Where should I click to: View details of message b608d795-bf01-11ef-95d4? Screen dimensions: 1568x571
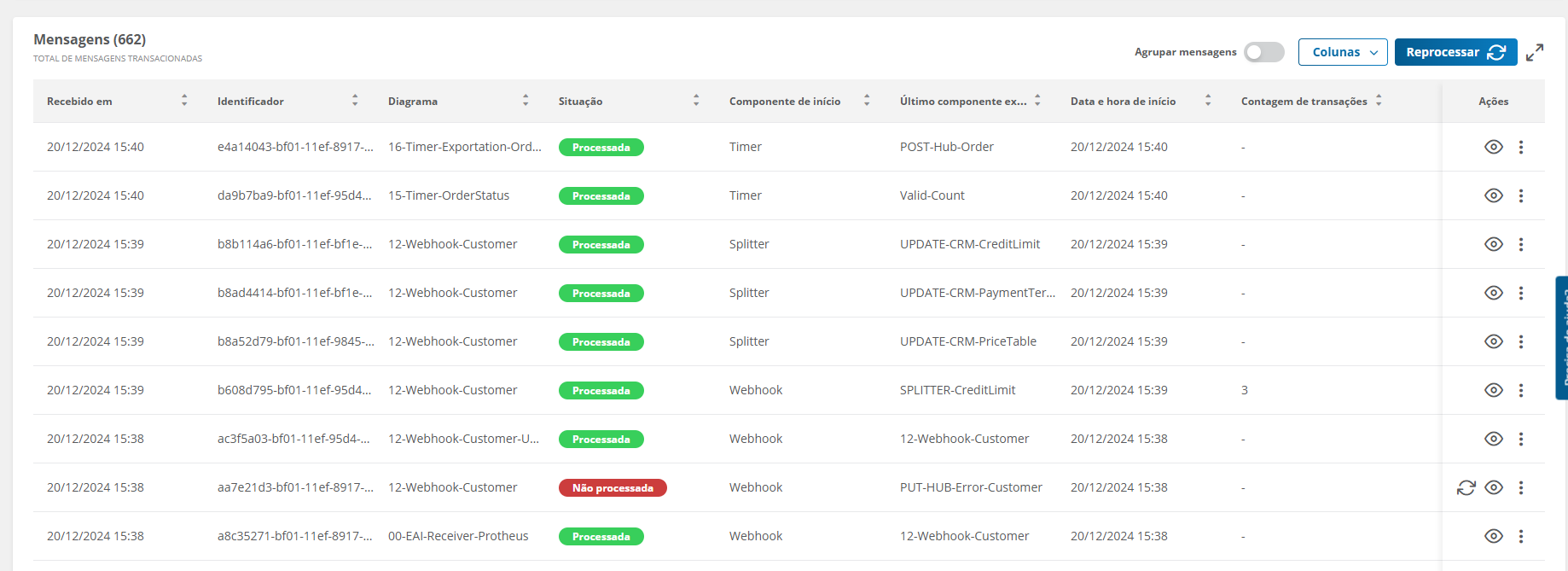click(1493, 390)
